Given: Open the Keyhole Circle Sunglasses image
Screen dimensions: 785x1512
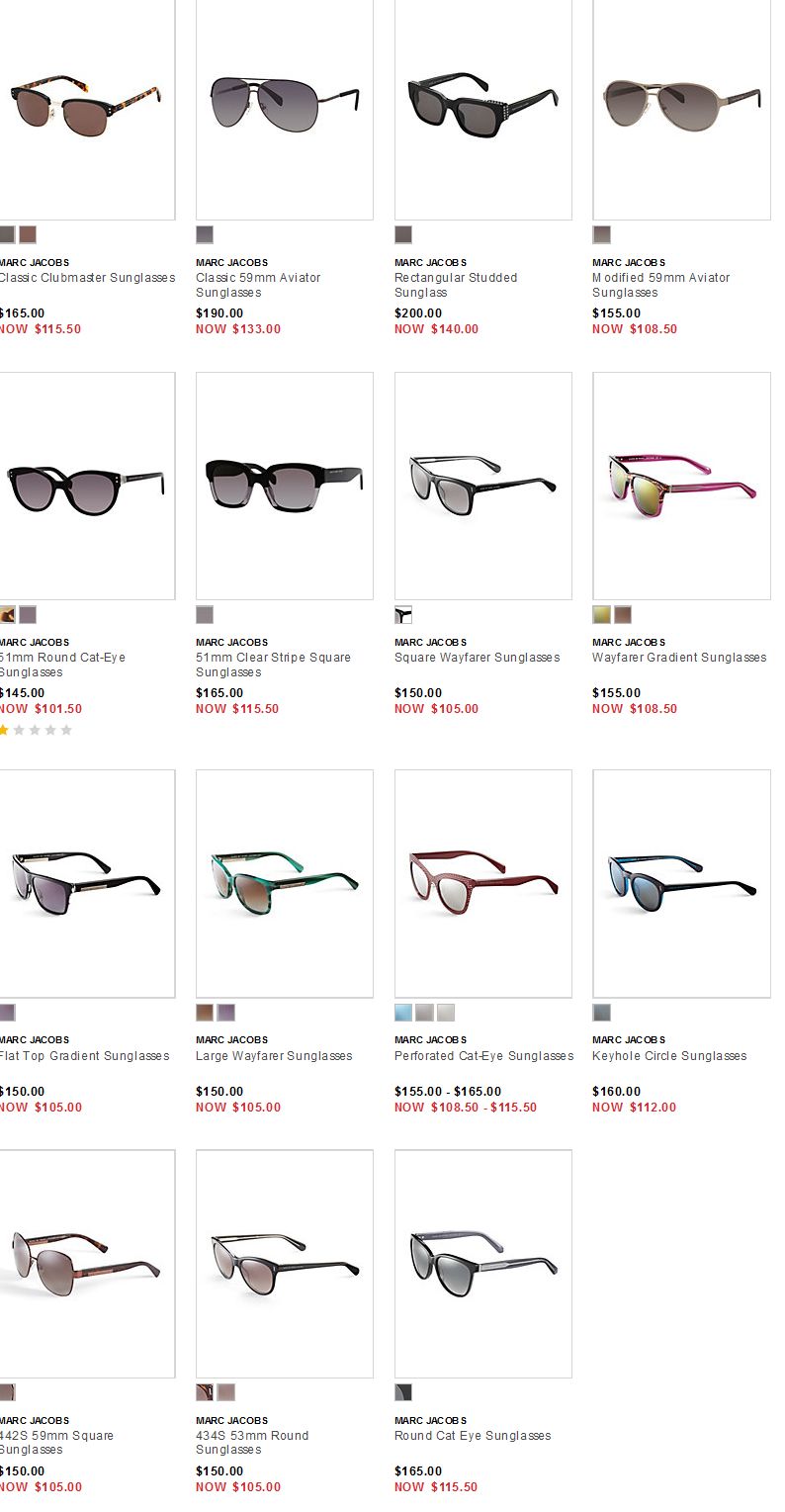Looking at the screenshot, I should pyautogui.click(x=681, y=883).
